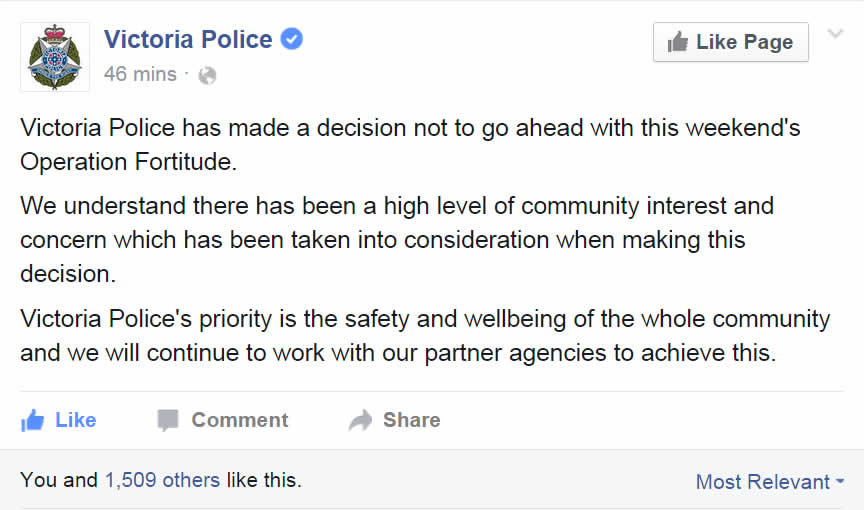The height and width of the screenshot is (510, 864).
Task: Click the thumbs-up icon in Like Page
Action: click(x=678, y=42)
